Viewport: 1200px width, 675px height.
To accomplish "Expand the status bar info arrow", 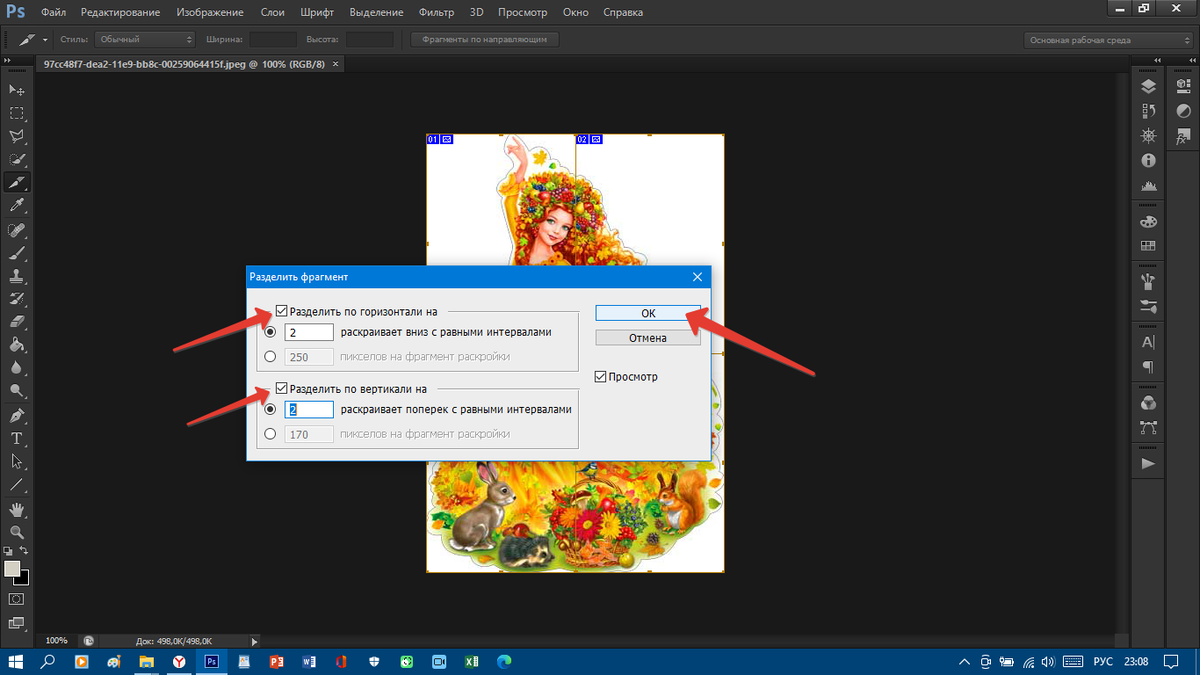I will click(254, 641).
